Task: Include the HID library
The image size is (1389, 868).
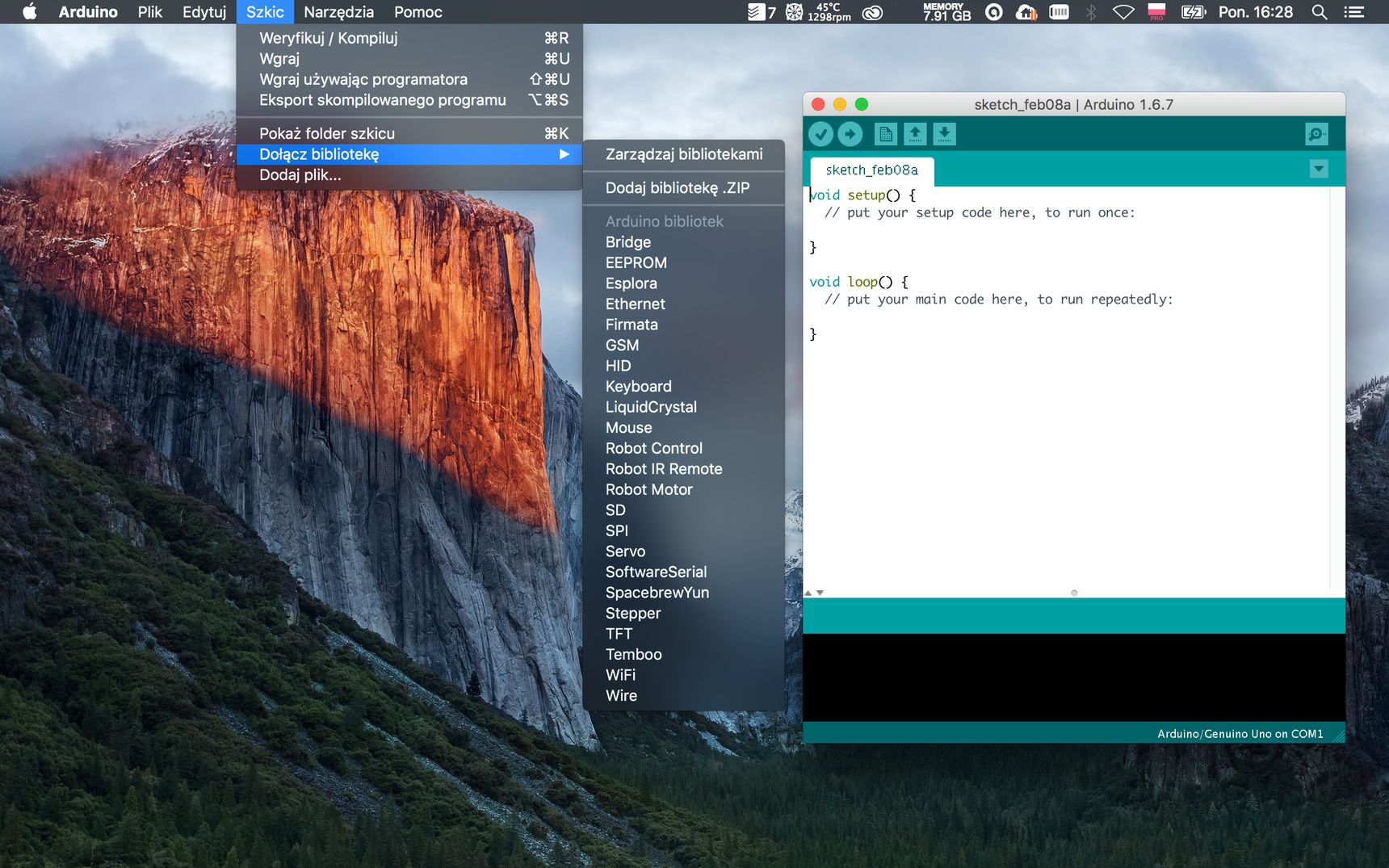Action: click(684, 366)
